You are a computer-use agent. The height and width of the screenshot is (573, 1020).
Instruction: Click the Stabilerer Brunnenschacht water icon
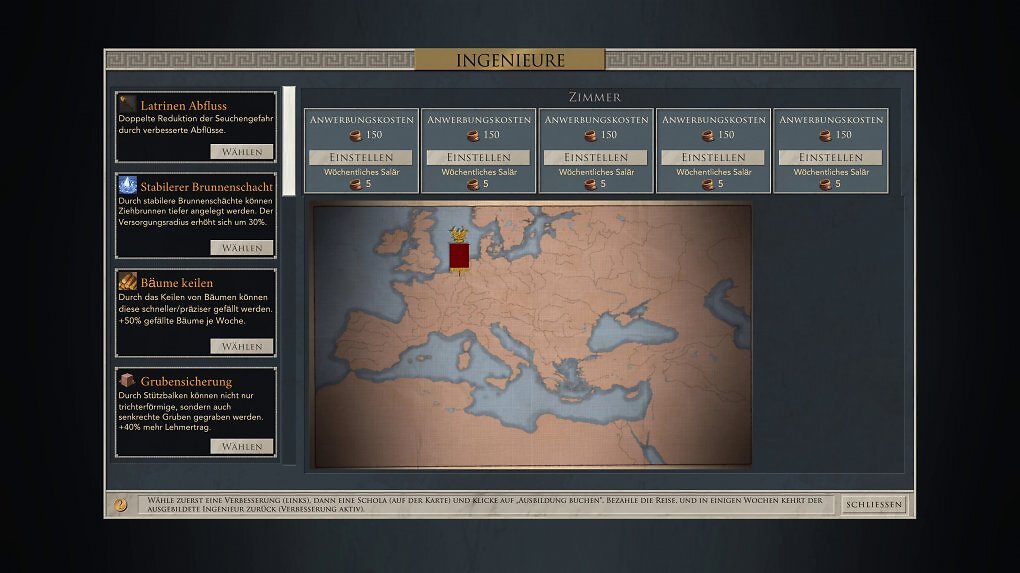tap(128, 185)
